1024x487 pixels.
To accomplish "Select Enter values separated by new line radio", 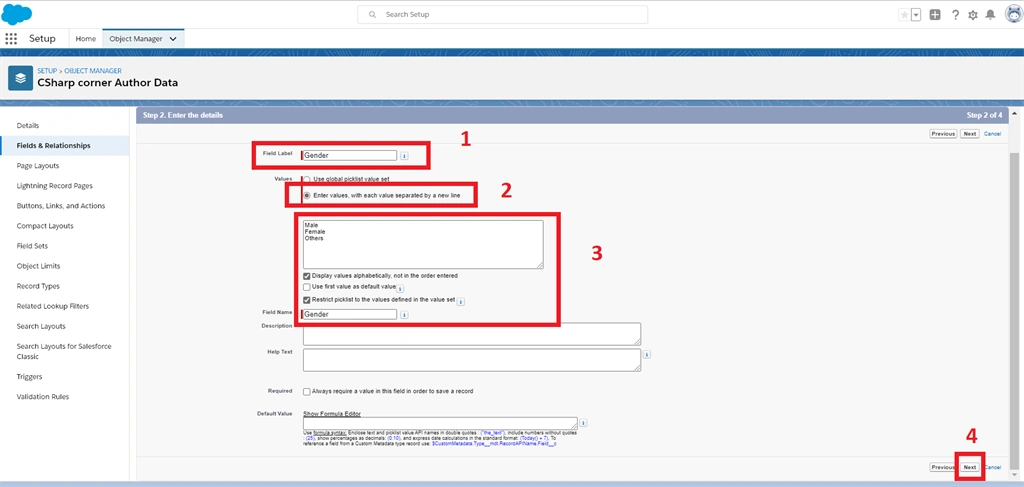I will coord(306,195).
